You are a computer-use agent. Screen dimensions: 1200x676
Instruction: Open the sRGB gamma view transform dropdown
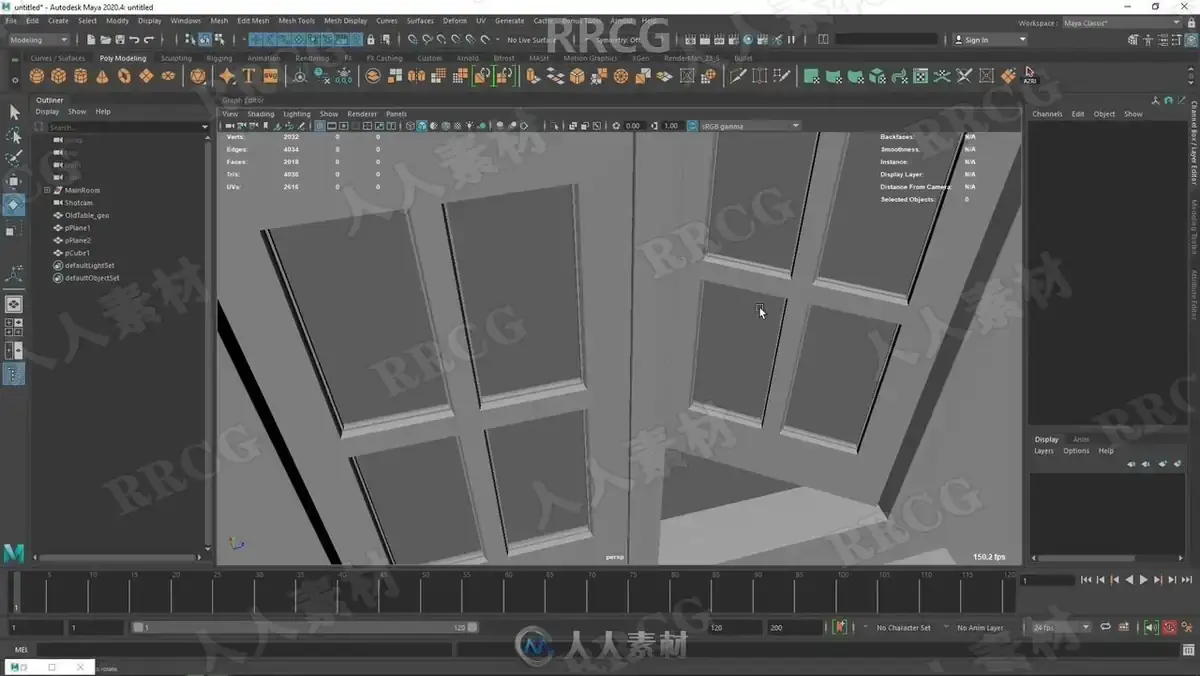coord(750,126)
